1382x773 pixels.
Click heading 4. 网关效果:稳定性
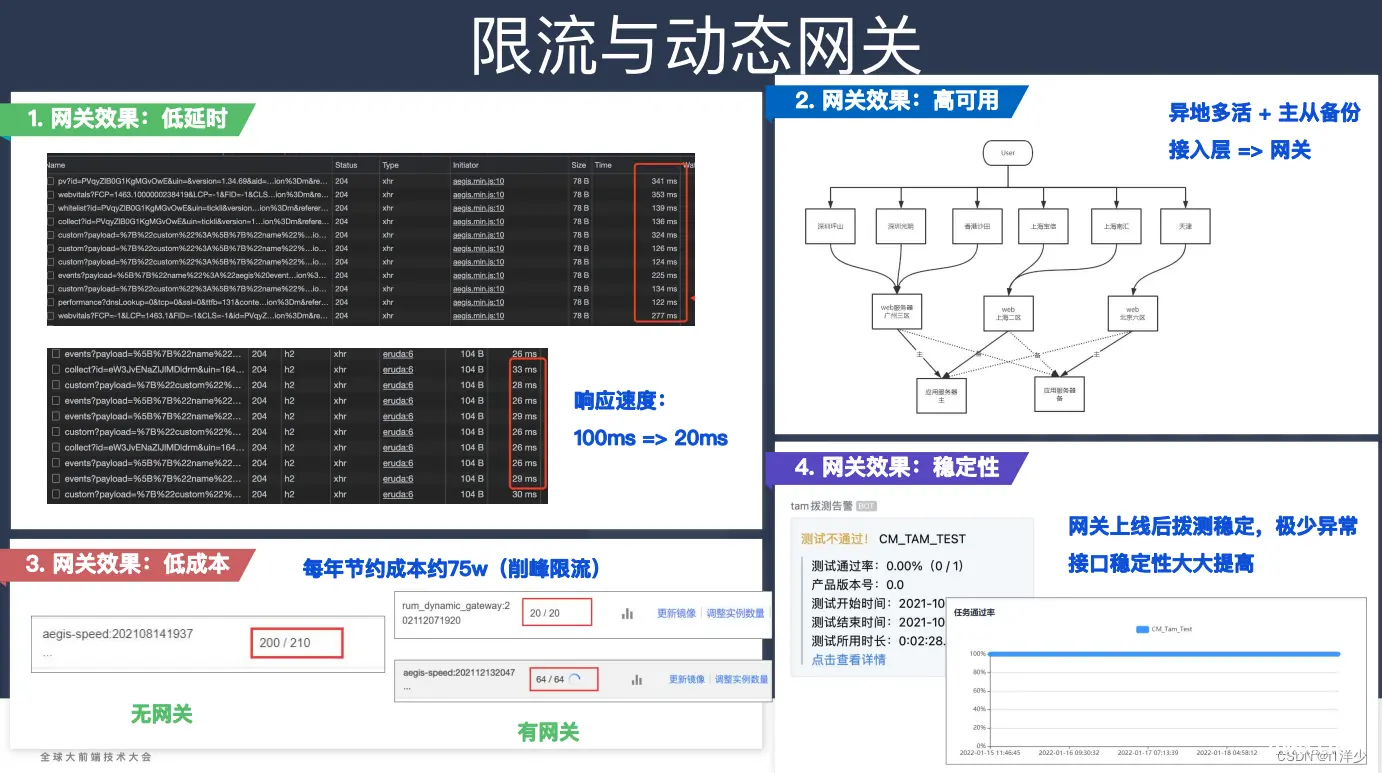pyautogui.click(x=898, y=468)
